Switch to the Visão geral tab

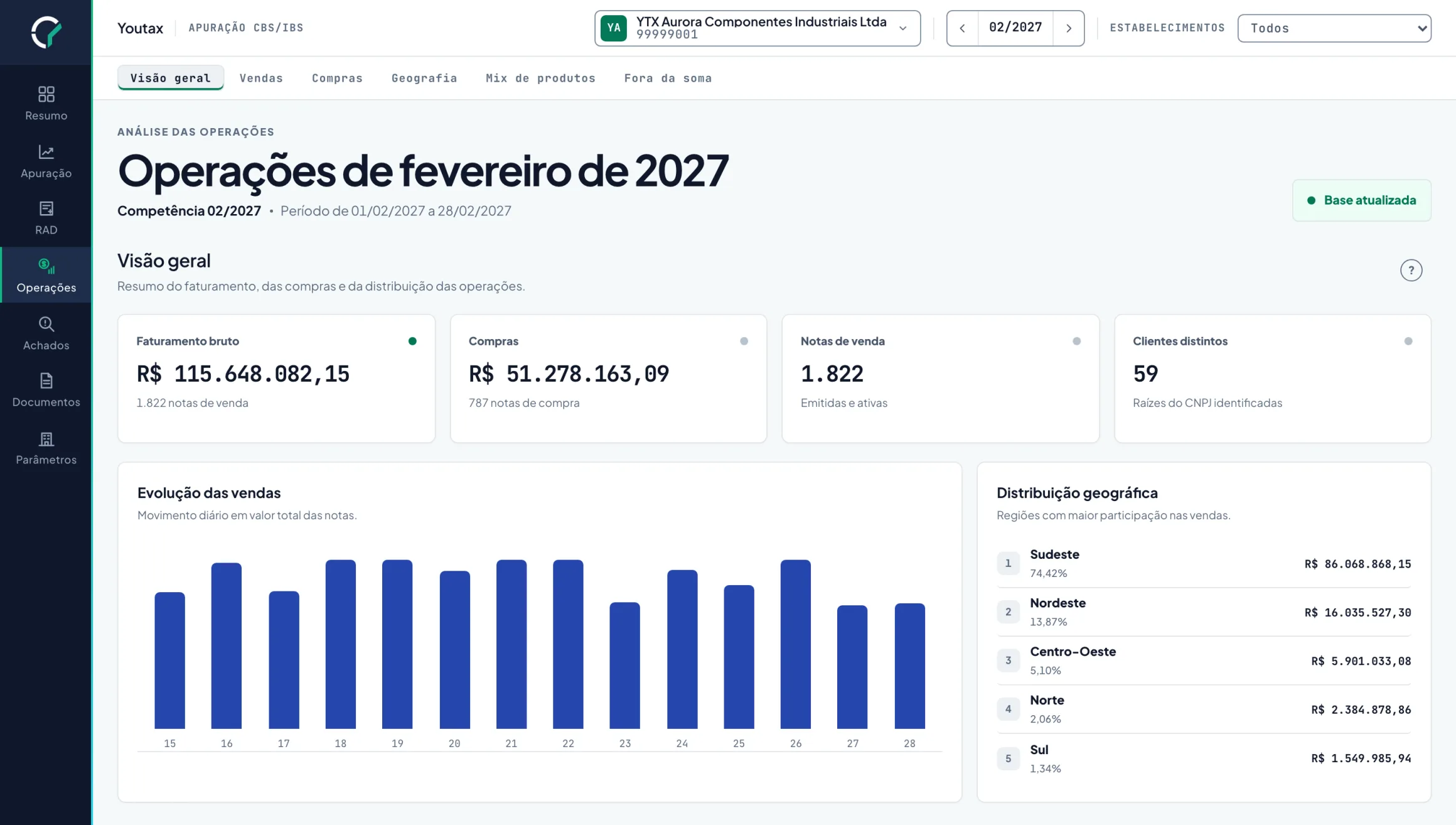(x=170, y=78)
